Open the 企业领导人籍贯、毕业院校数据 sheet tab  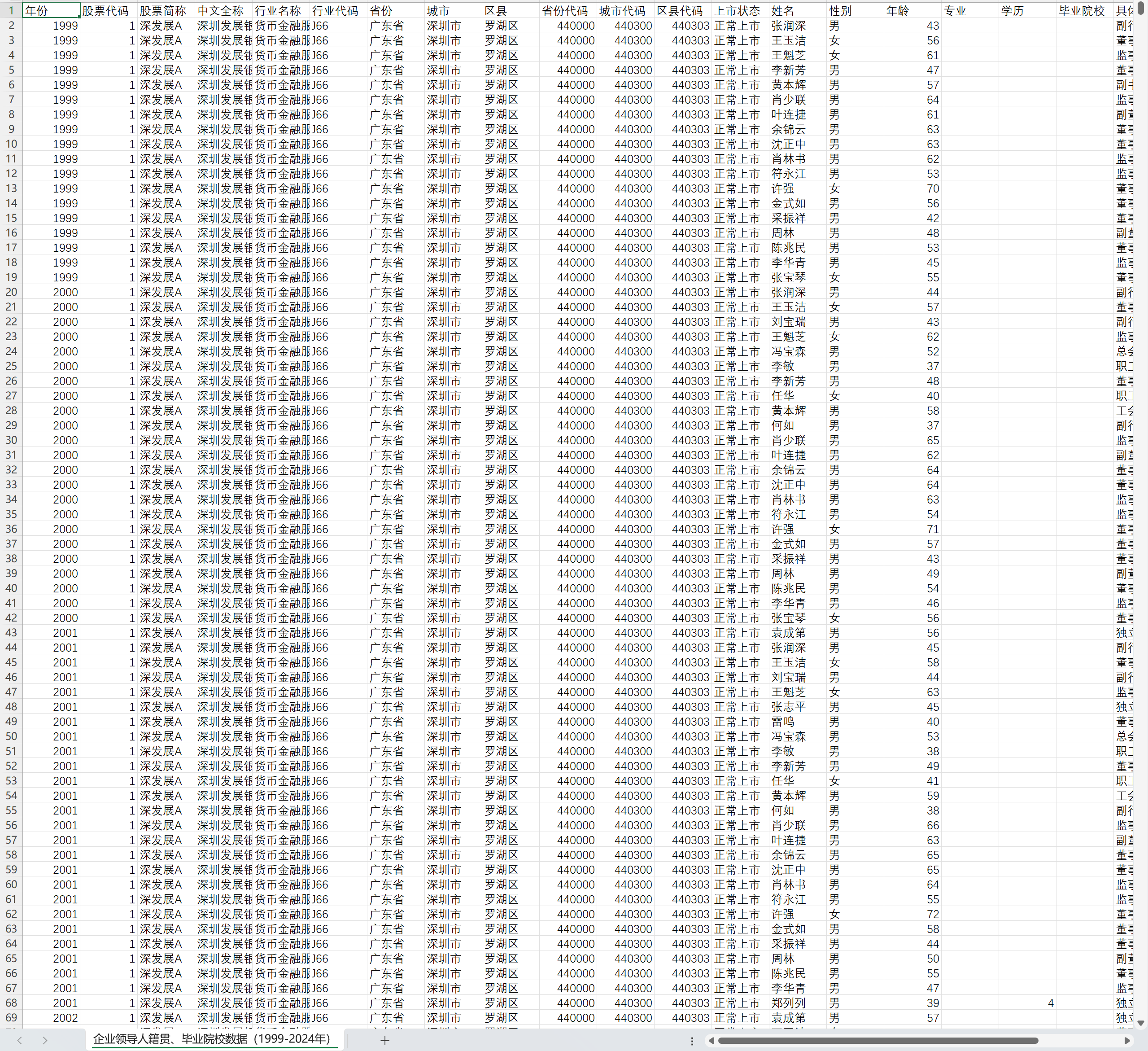pos(212,1039)
